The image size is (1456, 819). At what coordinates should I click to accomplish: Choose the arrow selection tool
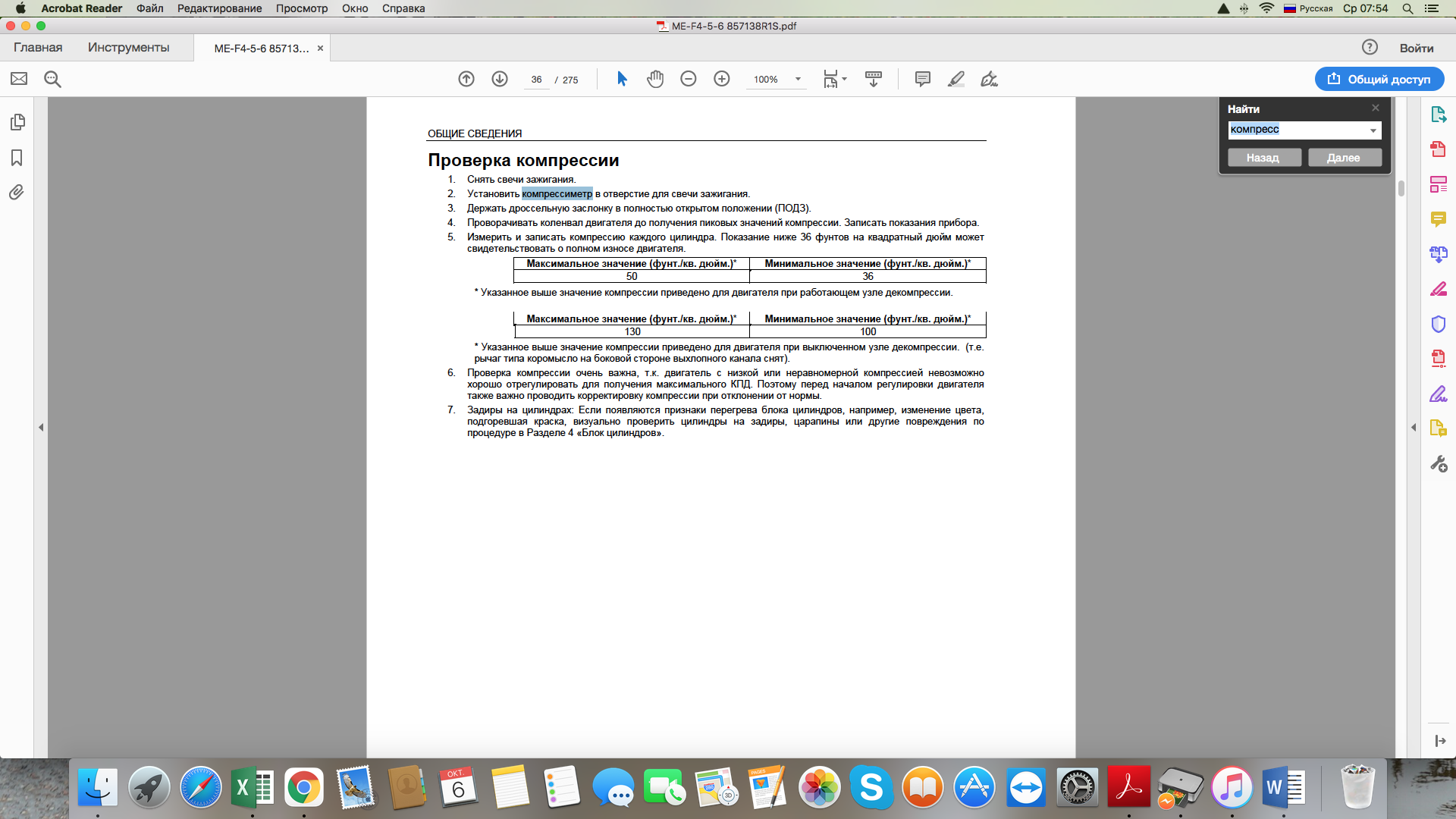pyautogui.click(x=622, y=79)
